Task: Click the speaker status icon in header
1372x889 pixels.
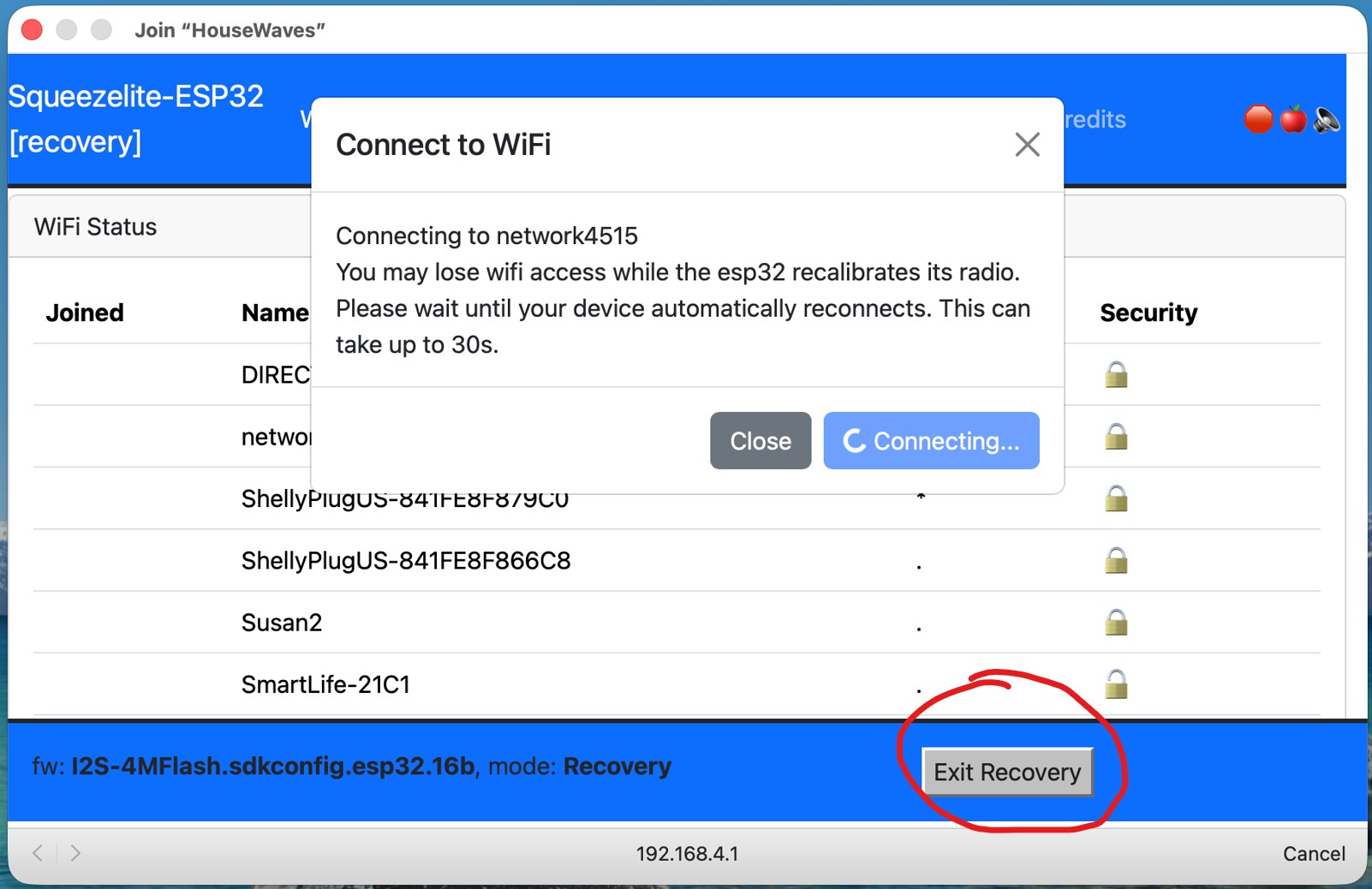Action: (x=1327, y=120)
